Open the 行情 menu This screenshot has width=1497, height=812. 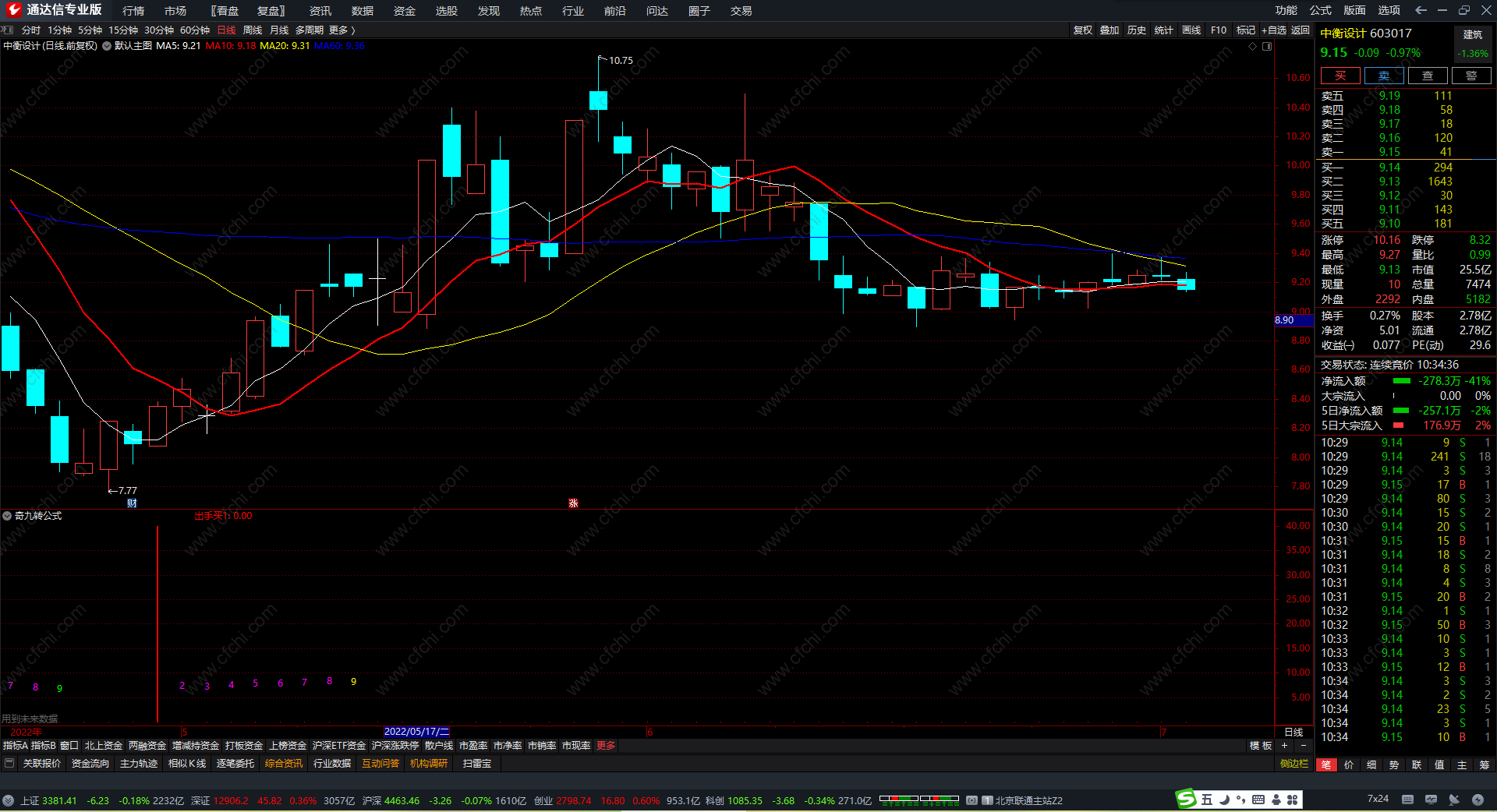[x=133, y=11]
